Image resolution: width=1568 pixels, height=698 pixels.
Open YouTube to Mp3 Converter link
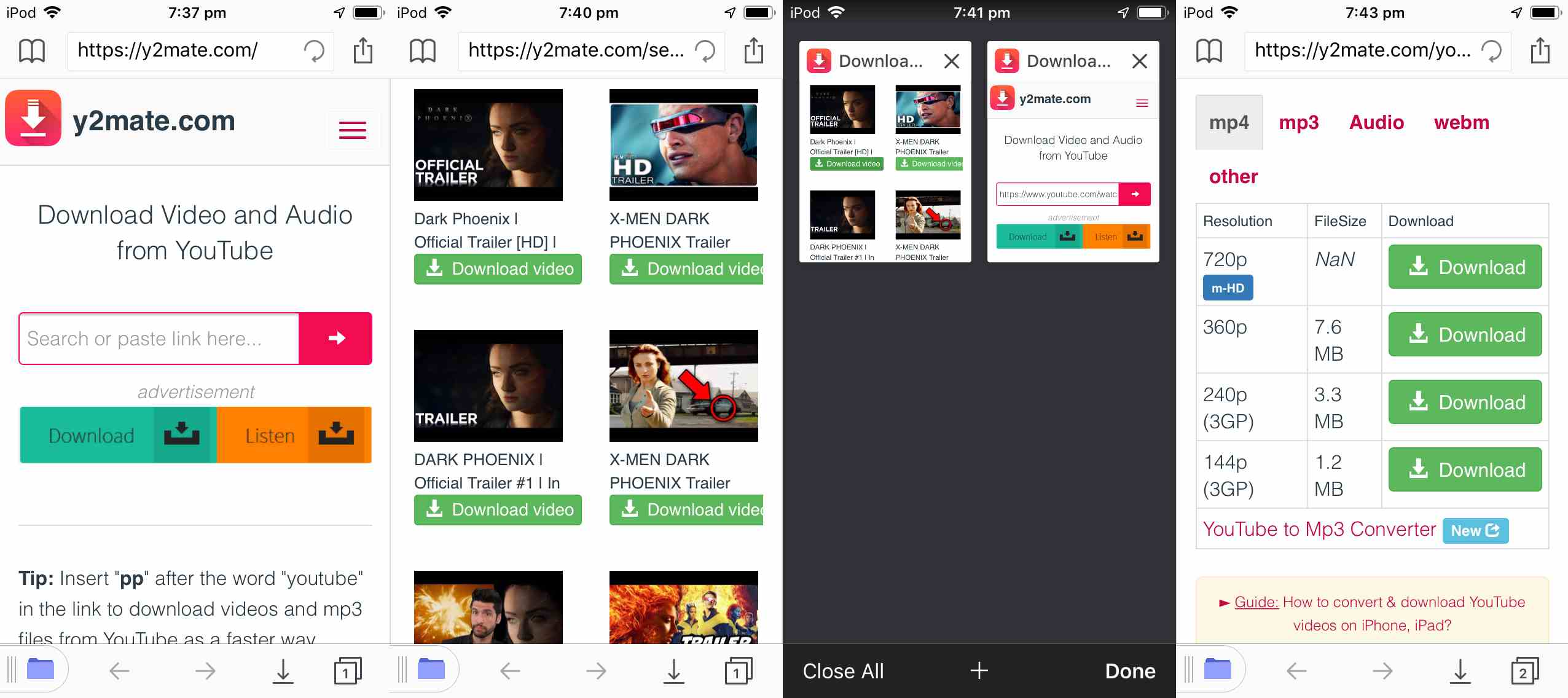point(1319,529)
